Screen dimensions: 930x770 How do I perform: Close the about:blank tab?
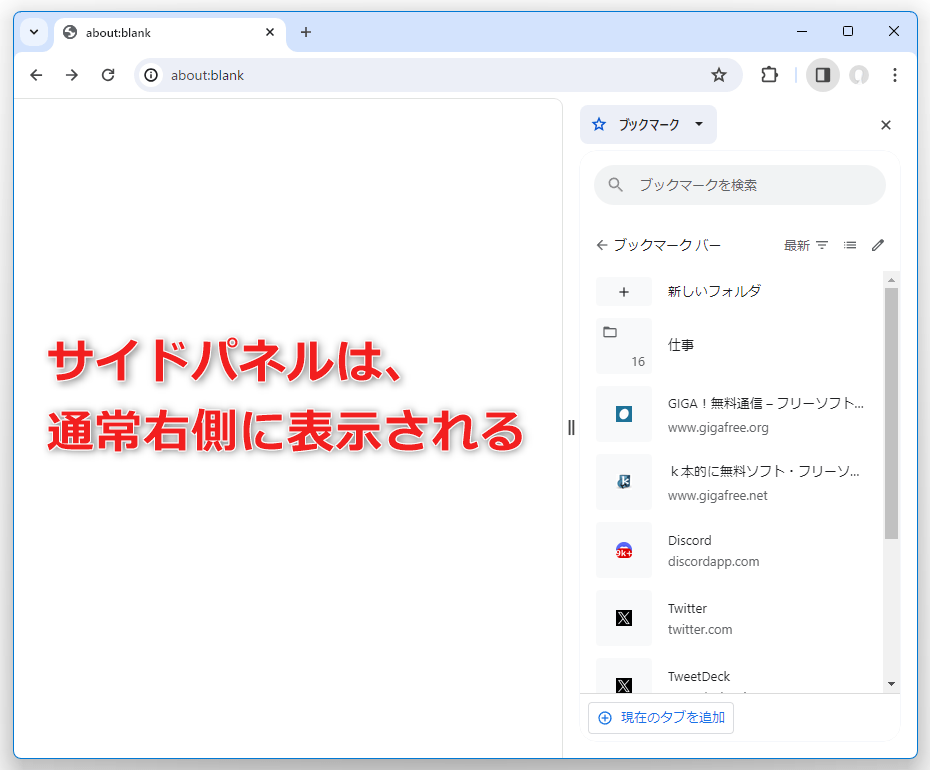270,32
